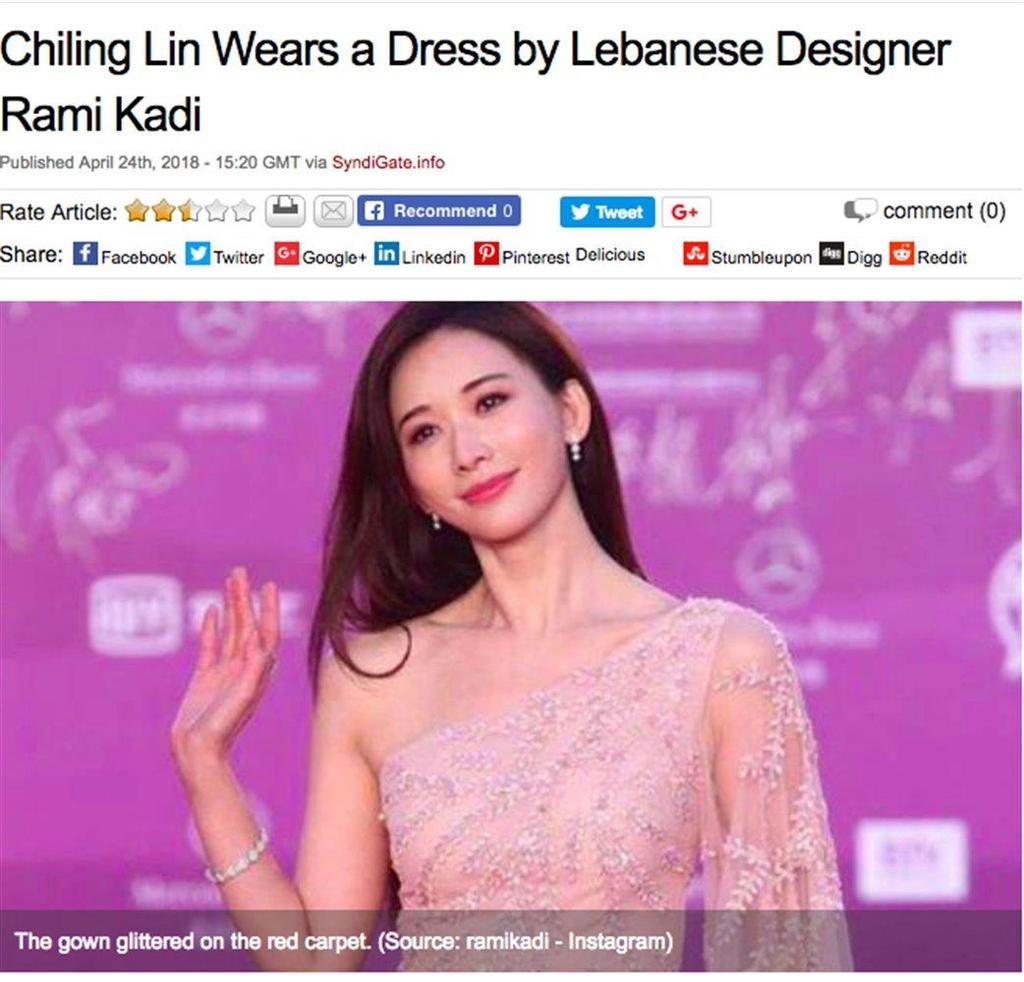The width and height of the screenshot is (1024, 982).
Task: Post article to Reddit icon
Action: click(x=901, y=253)
